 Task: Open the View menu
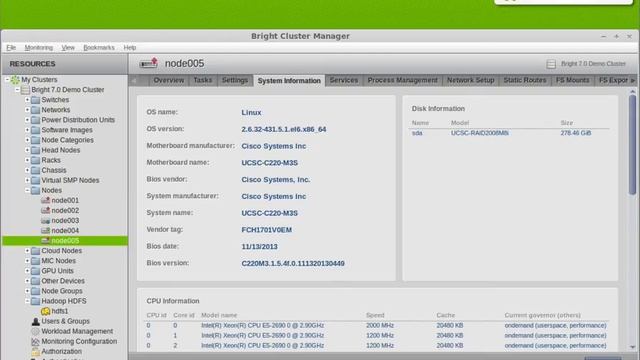68,48
